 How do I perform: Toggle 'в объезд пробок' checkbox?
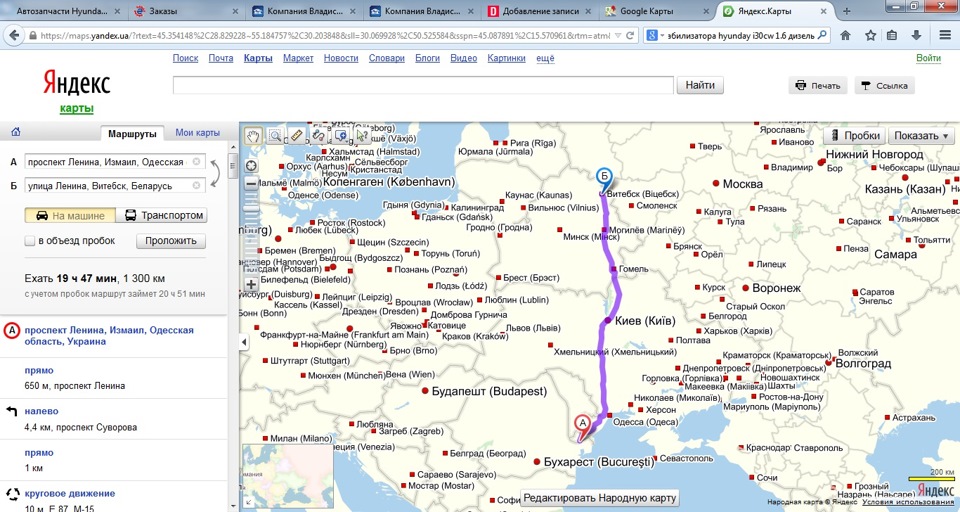(29, 241)
